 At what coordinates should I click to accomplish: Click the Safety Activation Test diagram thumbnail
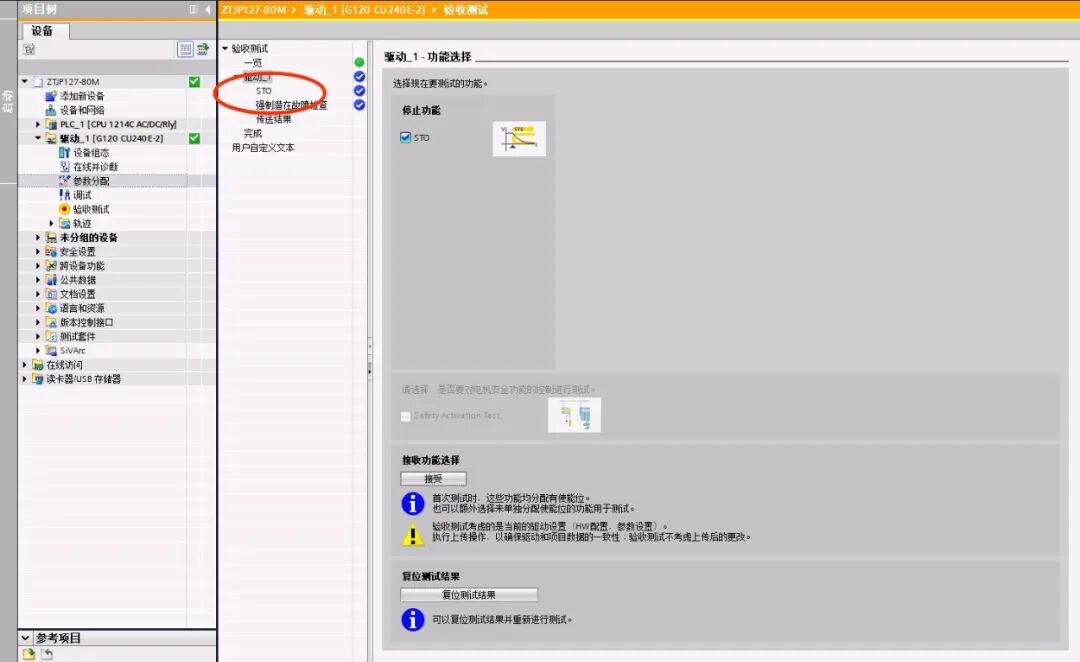574,415
